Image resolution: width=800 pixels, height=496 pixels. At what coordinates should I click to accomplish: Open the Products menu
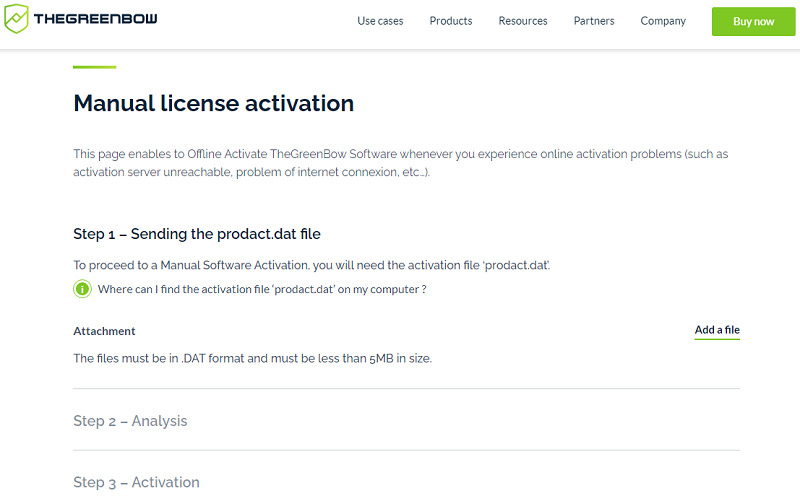[451, 21]
